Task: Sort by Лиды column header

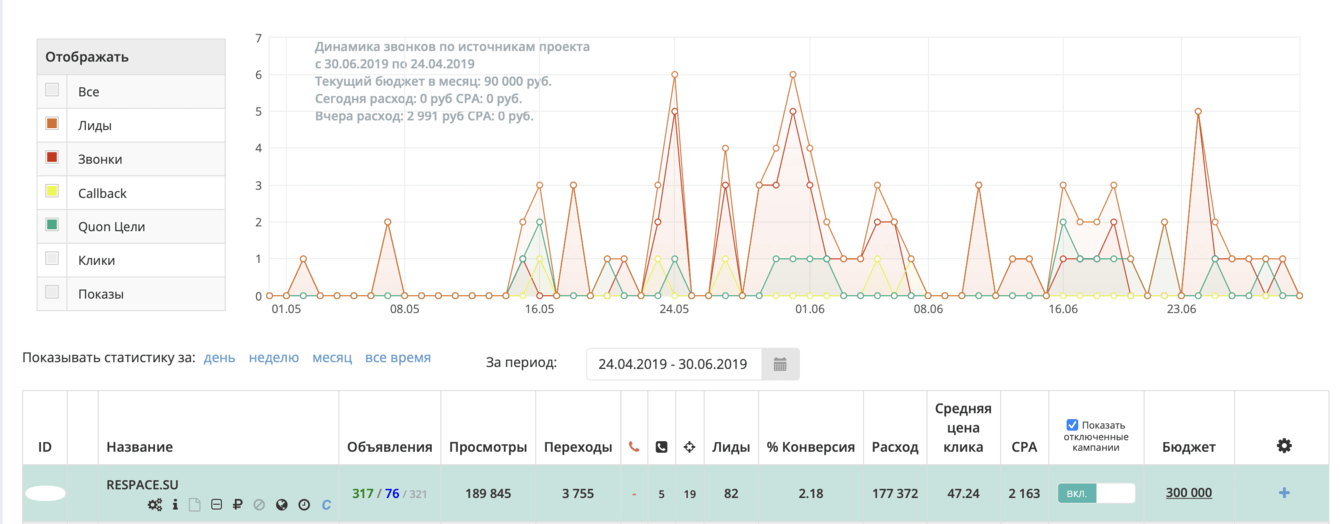Action: coord(731,447)
